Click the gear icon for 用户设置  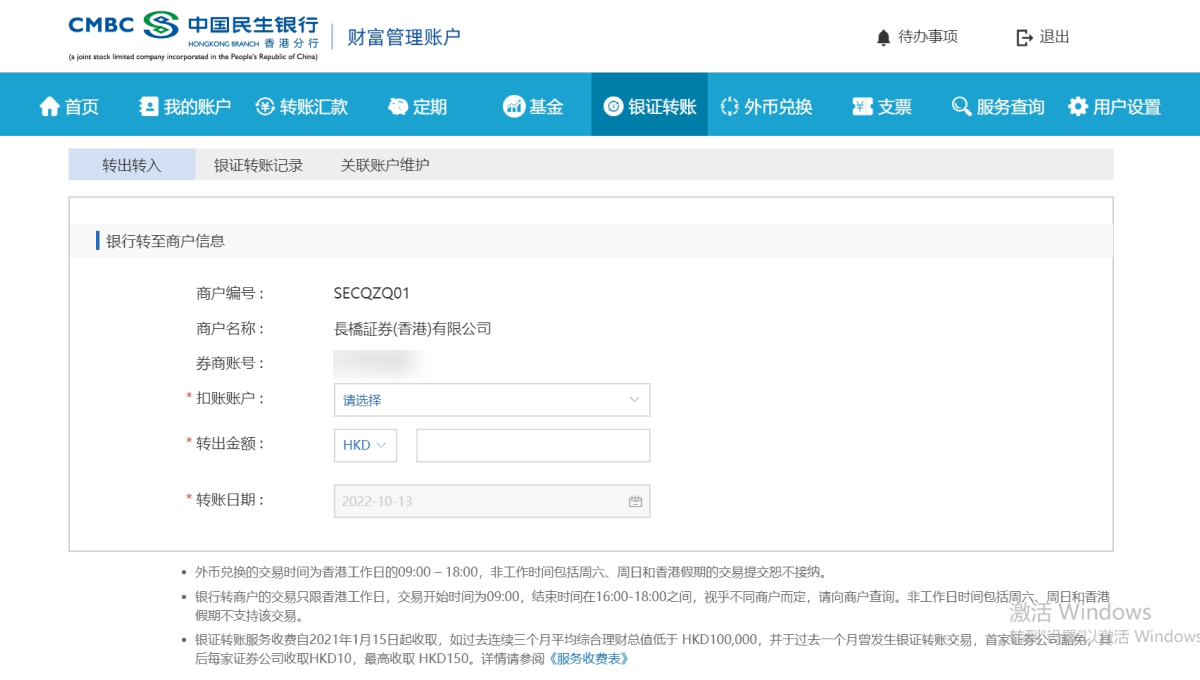[x=1078, y=106]
